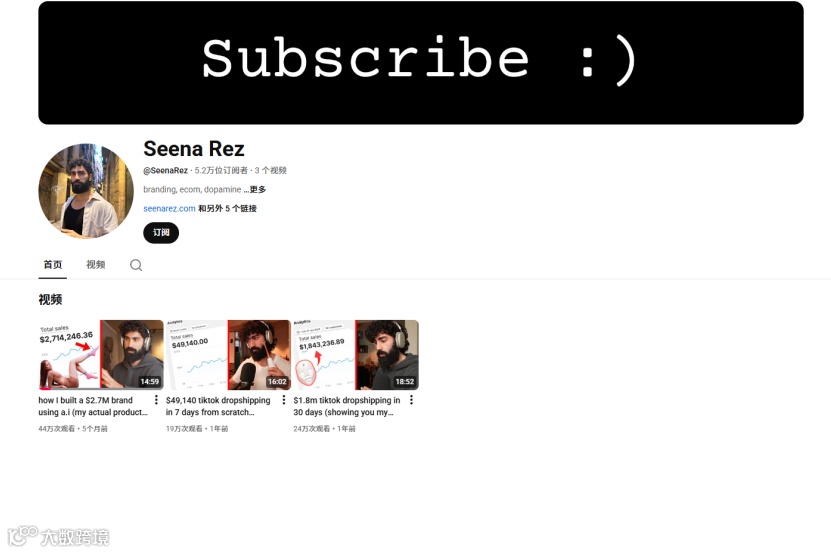Open the 18:52 video thumbnail
Image resolution: width=831 pixels, height=553 pixels.
(356, 355)
